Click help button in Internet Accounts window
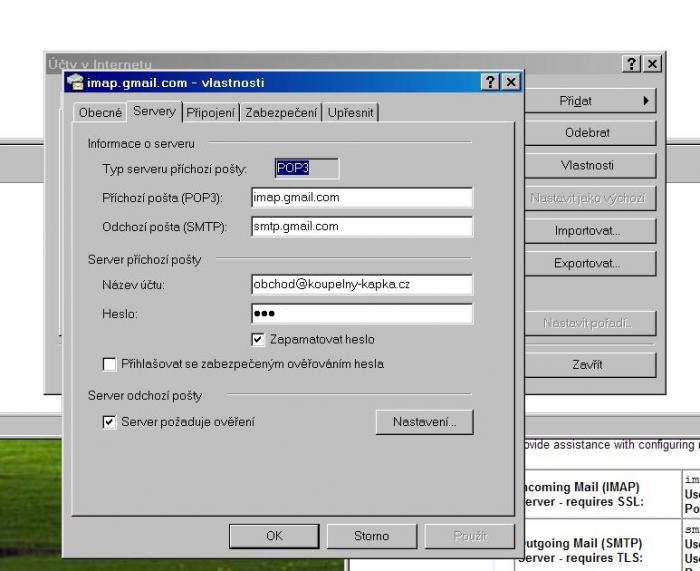The width and height of the screenshot is (700, 571). pyautogui.click(x=631, y=63)
